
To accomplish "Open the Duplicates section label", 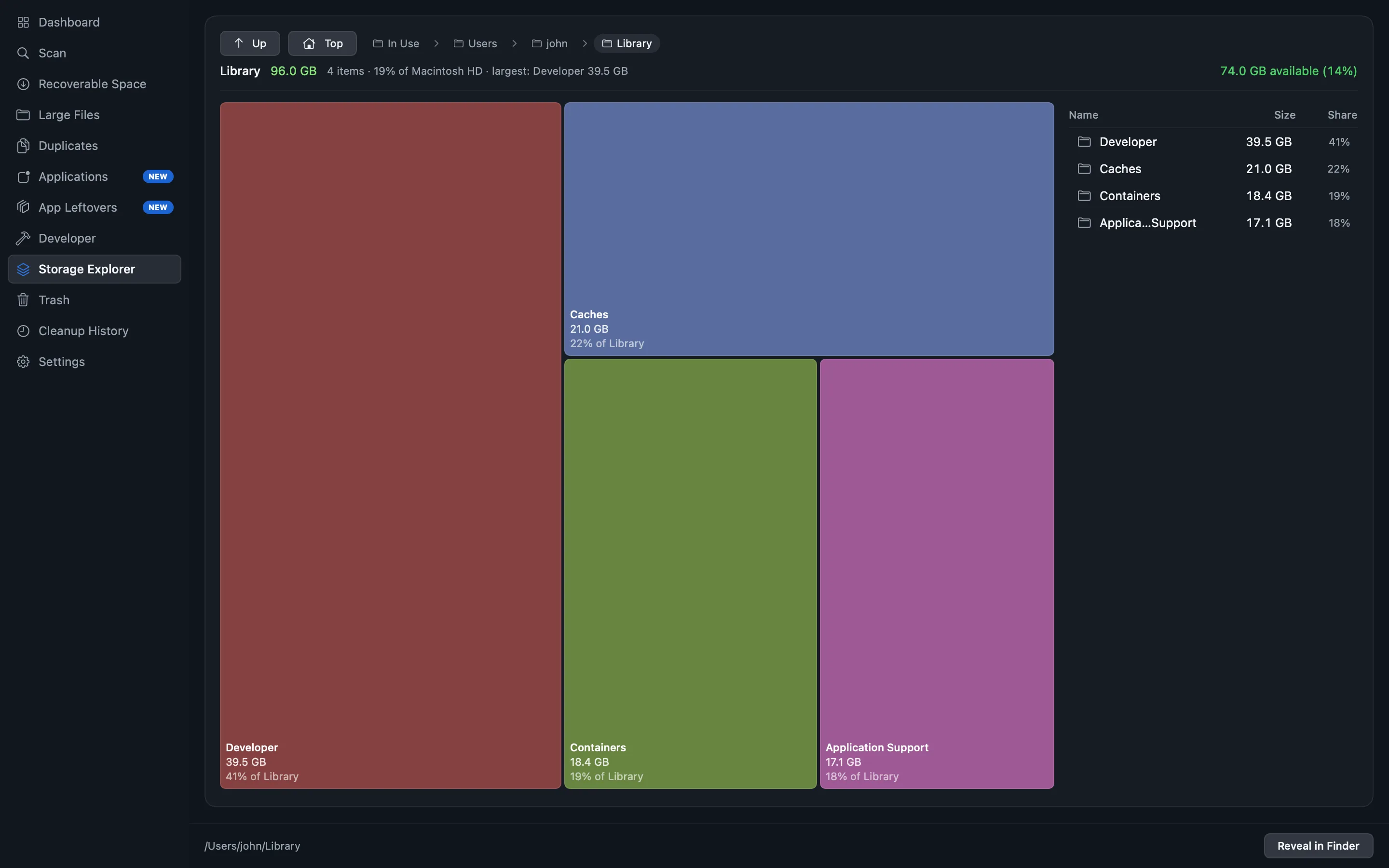I will (x=68, y=146).
